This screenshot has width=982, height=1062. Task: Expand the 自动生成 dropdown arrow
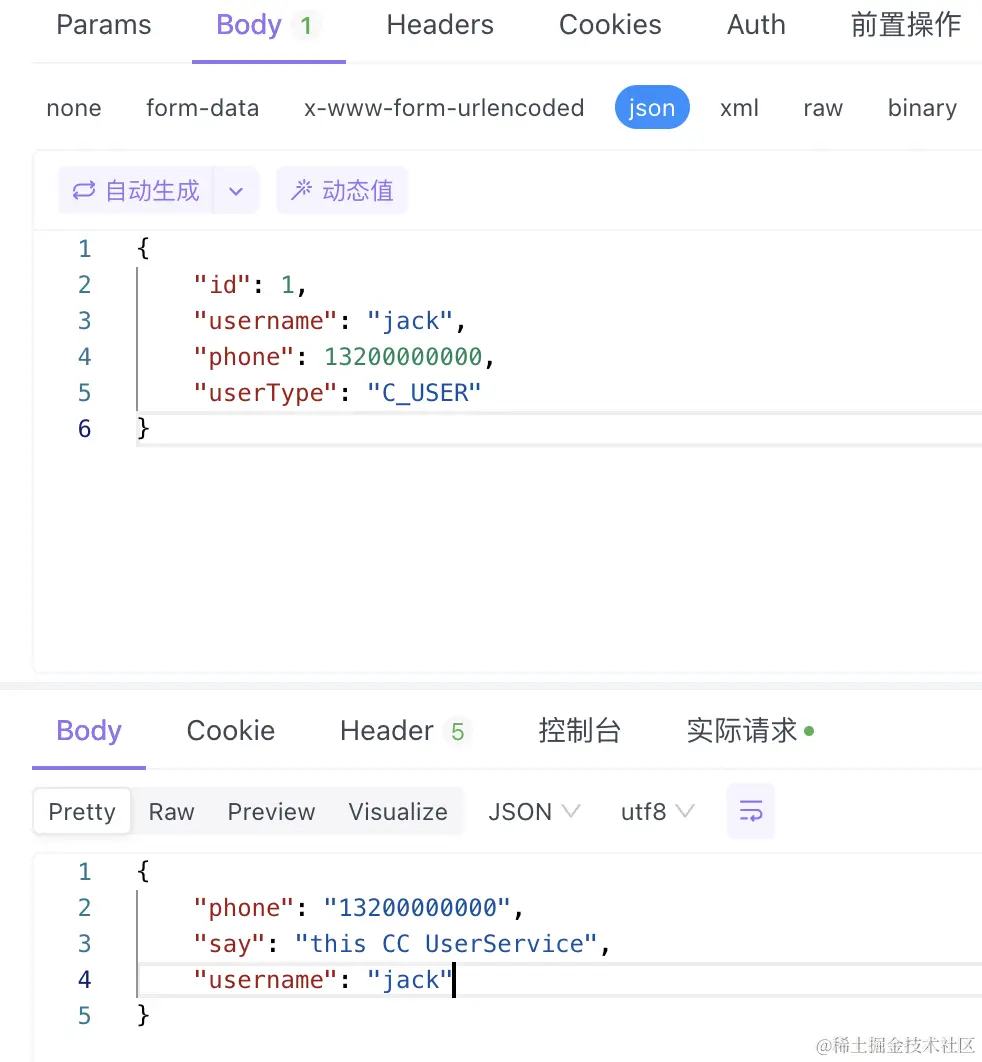click(x=236, y=190)
